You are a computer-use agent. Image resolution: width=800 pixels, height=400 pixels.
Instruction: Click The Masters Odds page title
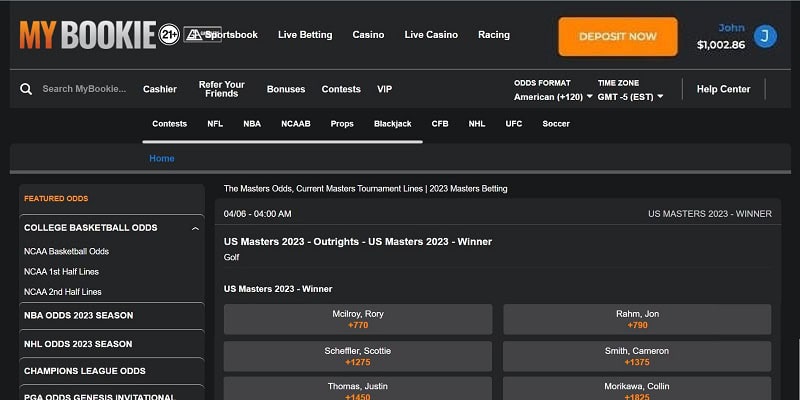pyautogui.click(x=365, y=189)
